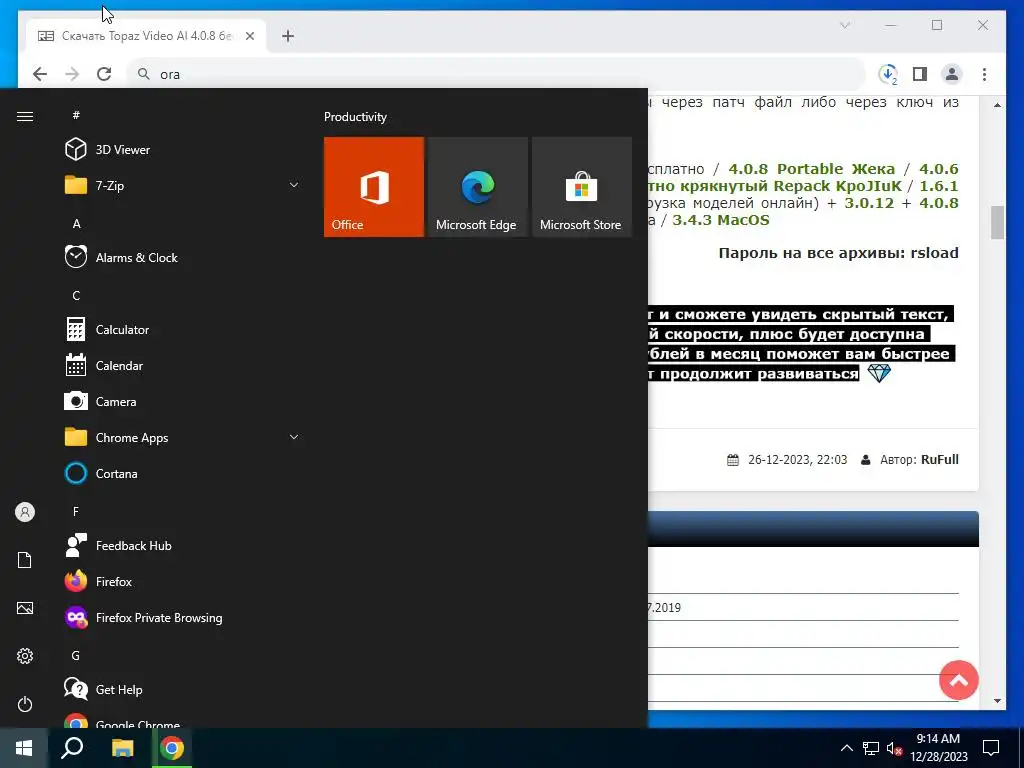The width and height of the screenshot is (1024, 768).
Task: Expand the Chrome Apps folder chevron
Action: coord(294,438)
